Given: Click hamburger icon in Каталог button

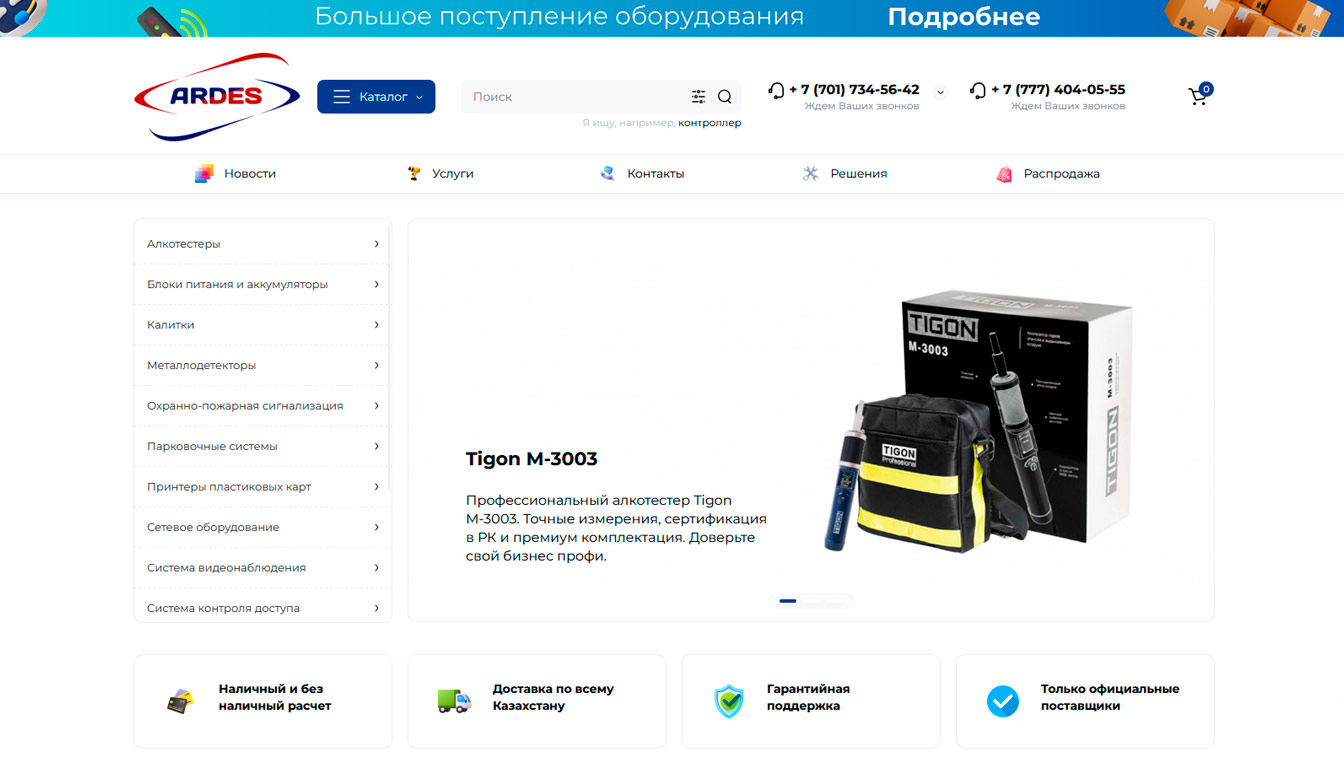Looking at the screenshot, I should [342, 97].
